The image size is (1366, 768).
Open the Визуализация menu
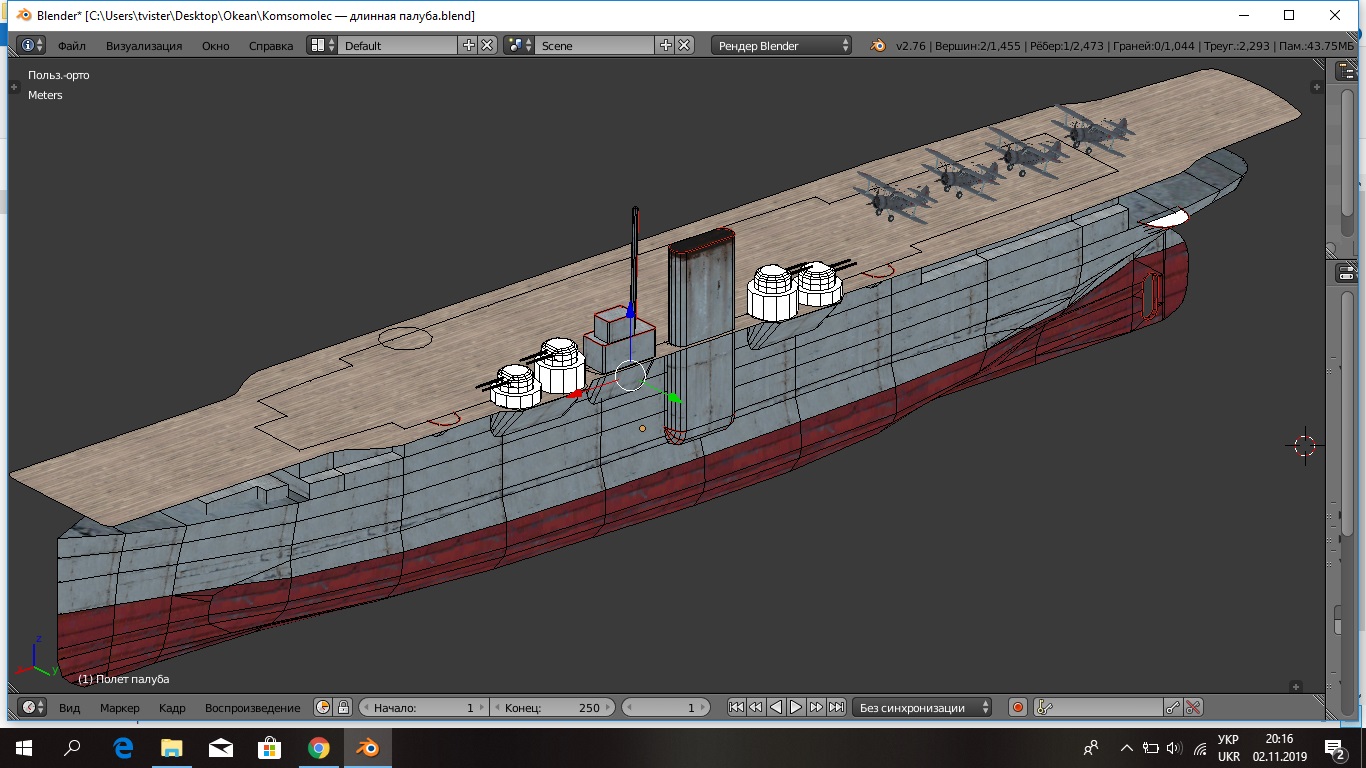click(x=144, y=46)
